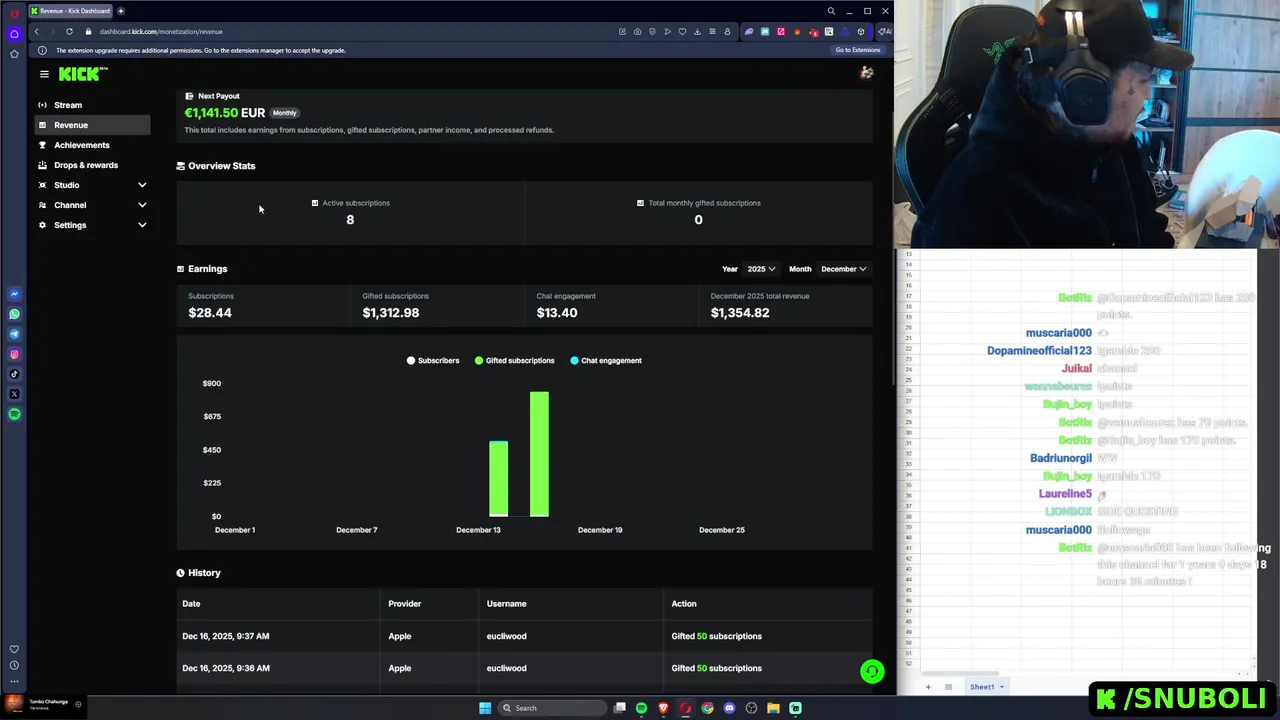Screen dimensions: 1280x720
Task: Open Messenger in Opera sidebar
Action: pos(14,294)
